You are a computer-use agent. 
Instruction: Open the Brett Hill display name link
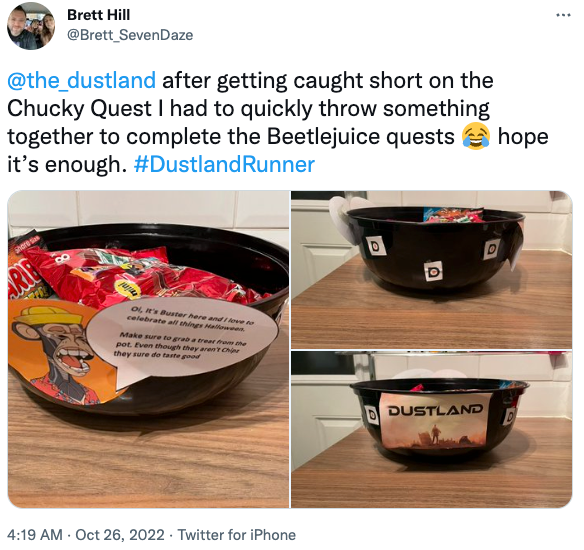pyautogui.click(x=98, y=15)
